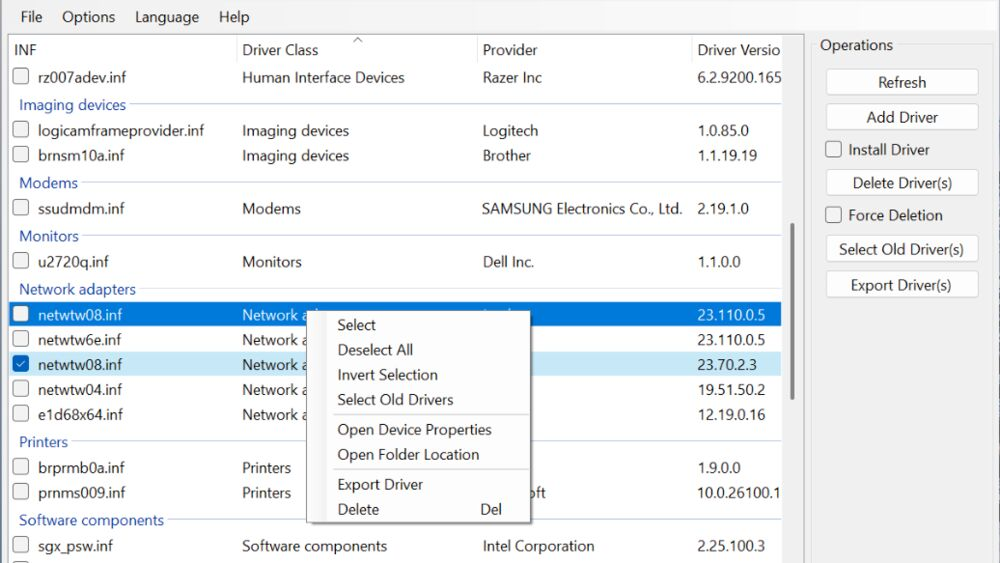The image size is (1000, 563).
Task: Sort by the Driver Version column header
Action: [x=739, y=50]
